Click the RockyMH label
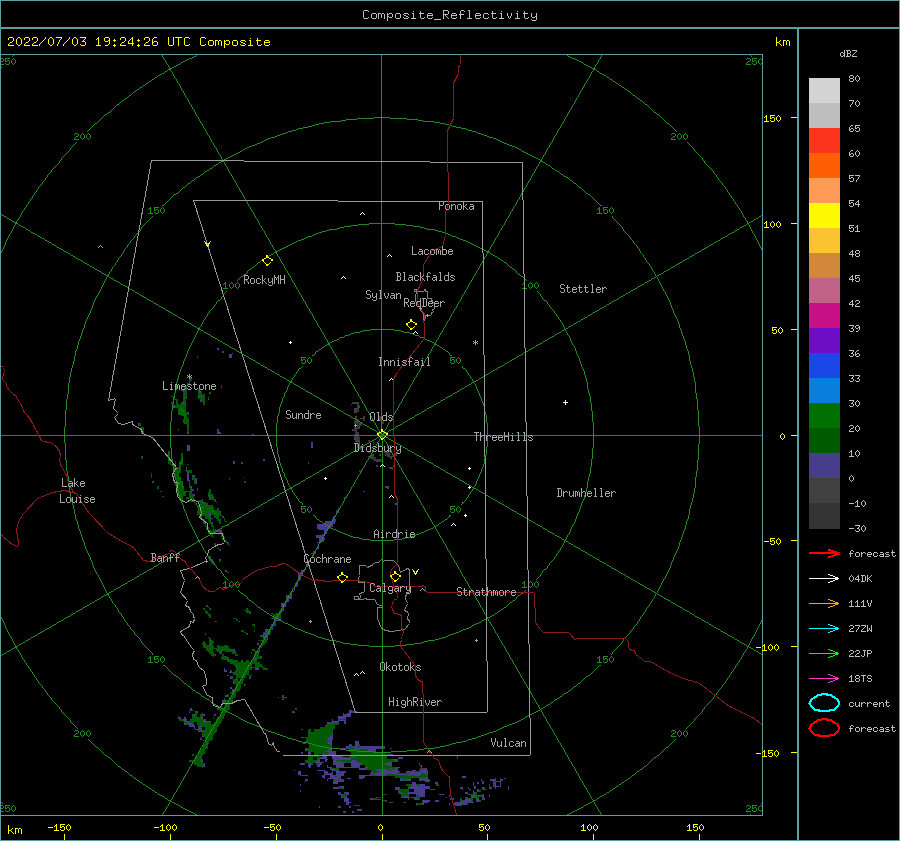 [264, 280]
